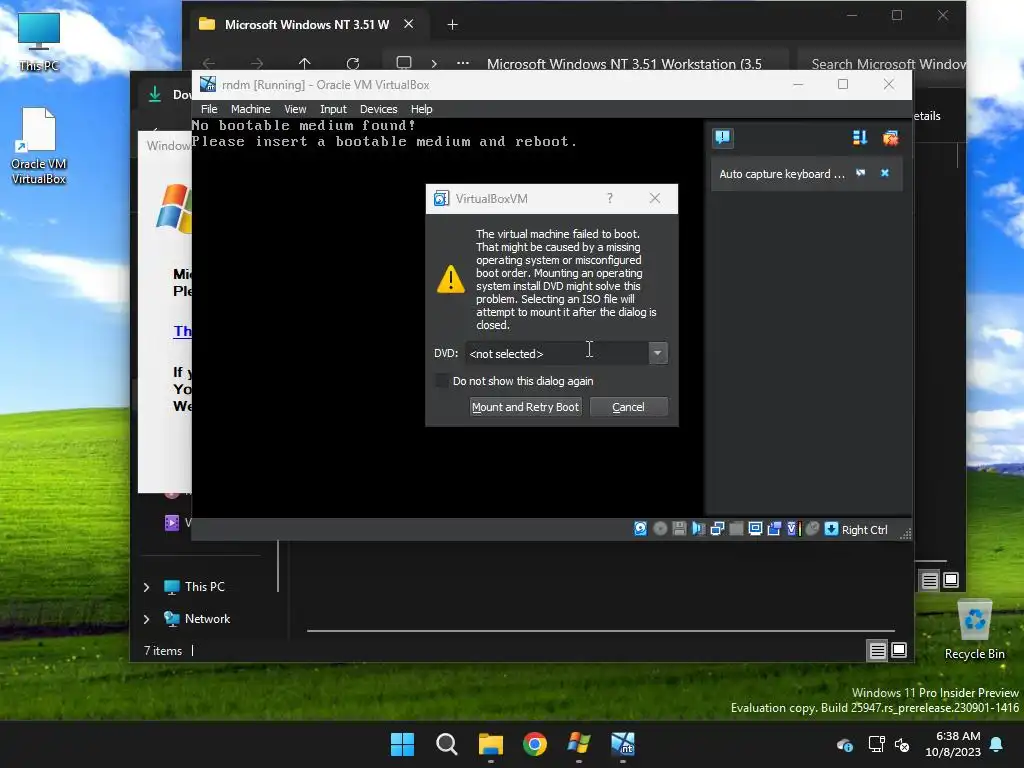Open taskbar Search
This screenshot has width=1024, height=768.
coord(447,744)
